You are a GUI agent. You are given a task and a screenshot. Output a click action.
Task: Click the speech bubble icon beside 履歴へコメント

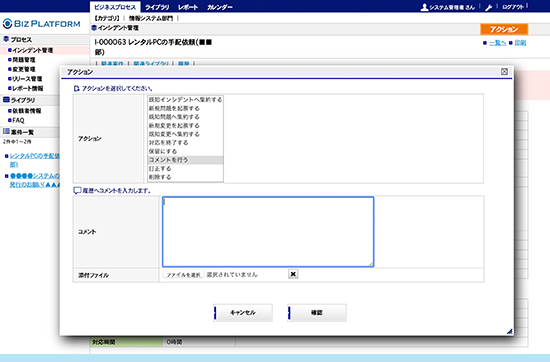click(77, 190)
